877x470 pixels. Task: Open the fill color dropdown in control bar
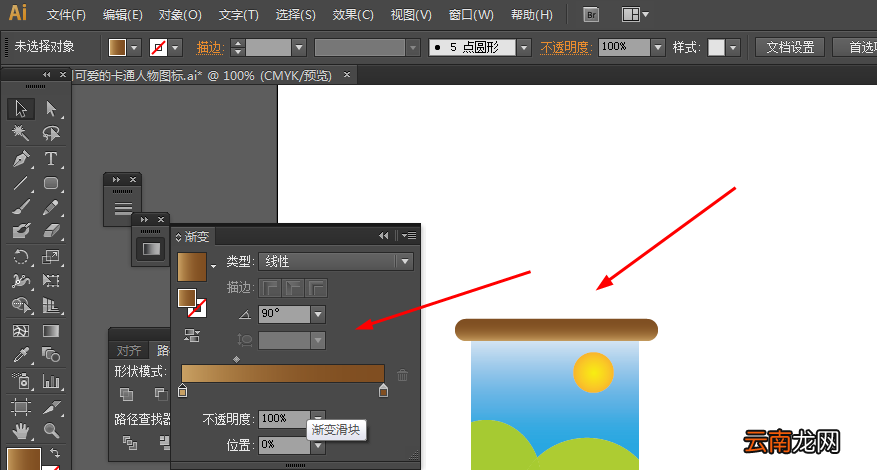[x=134, y=48]
